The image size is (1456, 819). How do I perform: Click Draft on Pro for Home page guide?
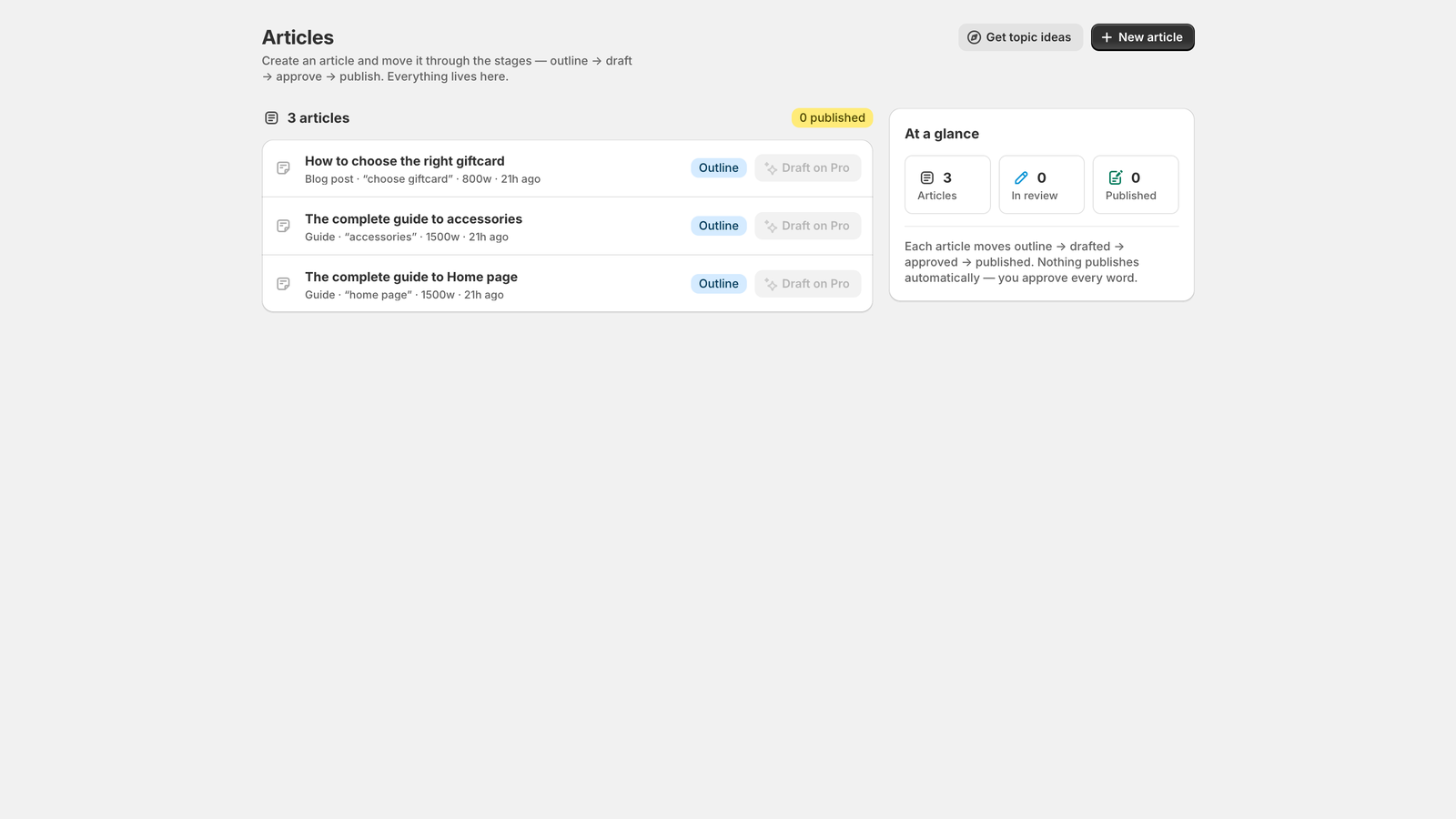coord(807,284)
